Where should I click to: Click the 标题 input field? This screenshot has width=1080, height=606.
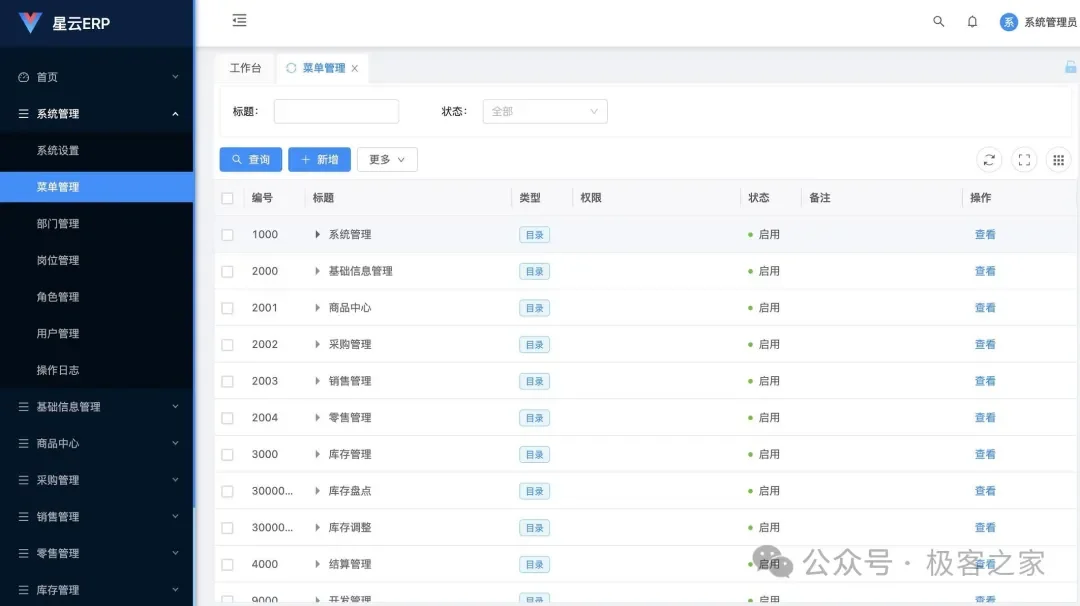coord(336,111)
